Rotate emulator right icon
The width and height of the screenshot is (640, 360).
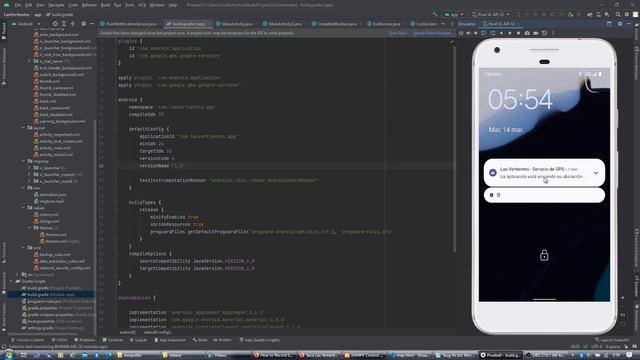[x=493, y=33]
